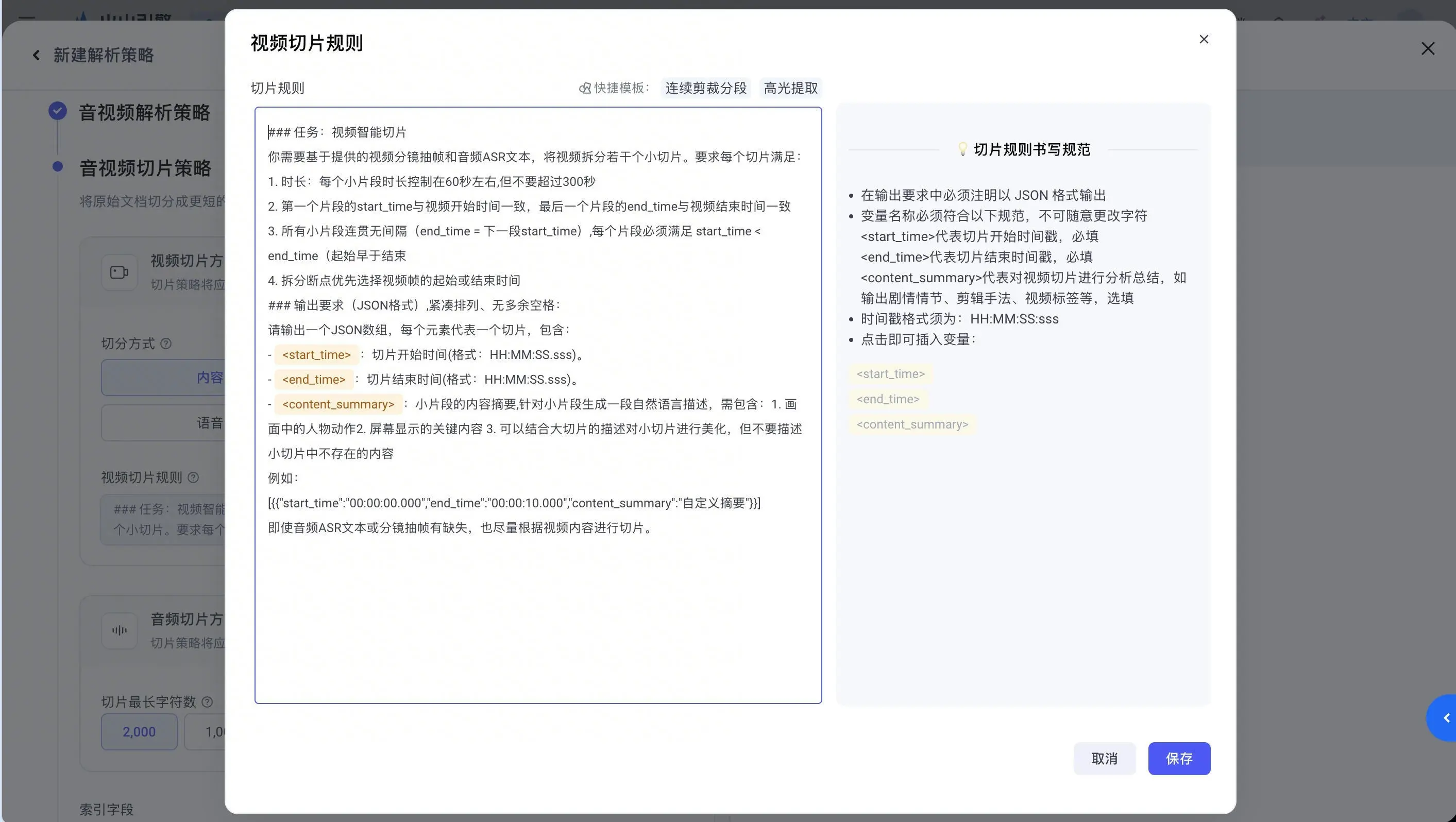Screen dimensions: 1456x822
Task: Insert the <content_summary> variable chip
Action: [x=912, y=425]
